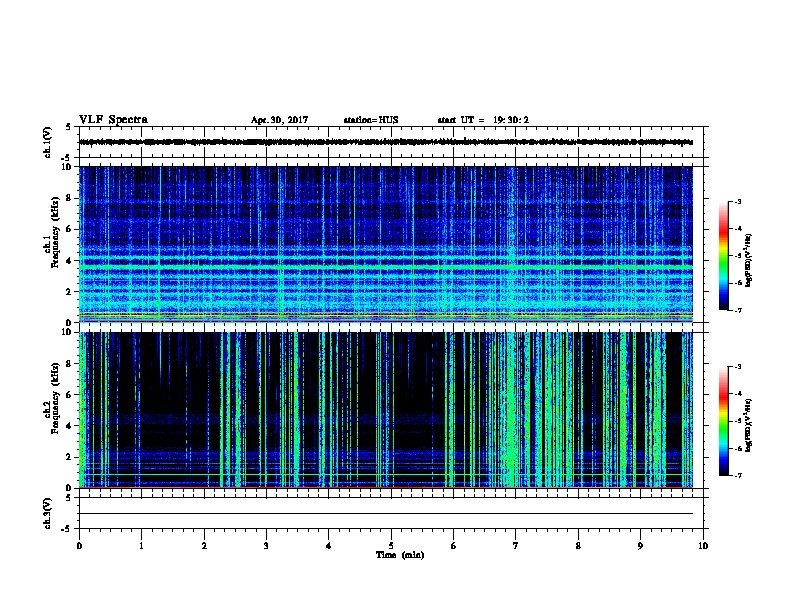
Task: Click the ch.2 "Frequency (kHz)" axis label
Action: point(57,398)
